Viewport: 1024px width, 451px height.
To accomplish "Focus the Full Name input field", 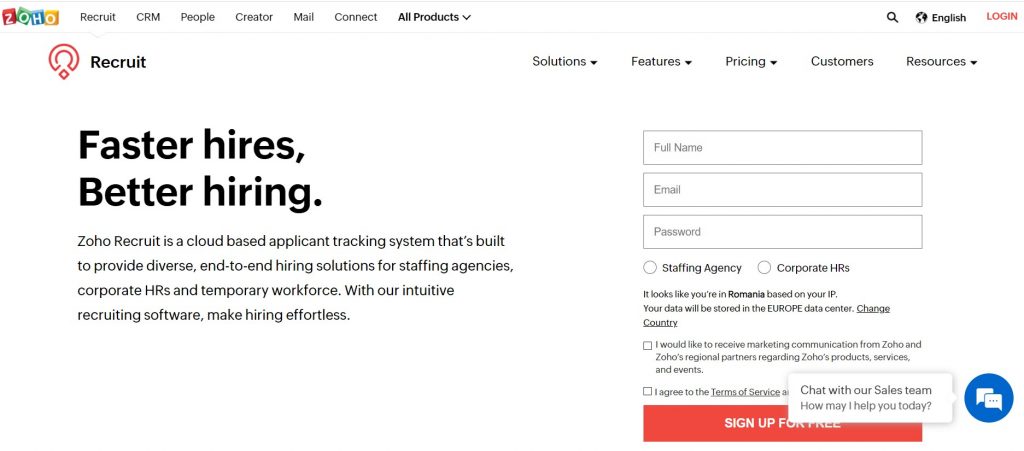I will point(782,148).
